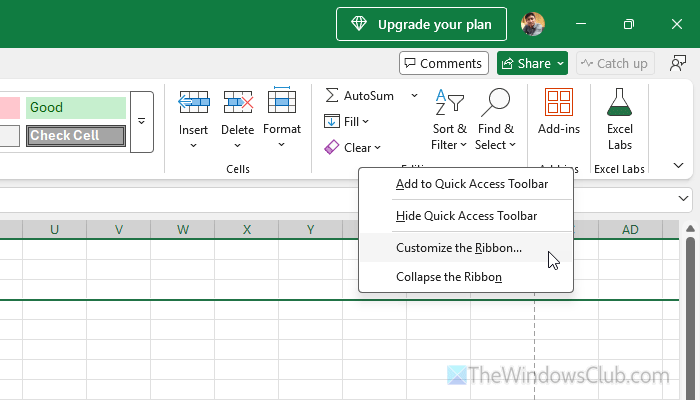Click the Clear eraser icon
Screen dimensions: 700x400
[x=332, y=147]
